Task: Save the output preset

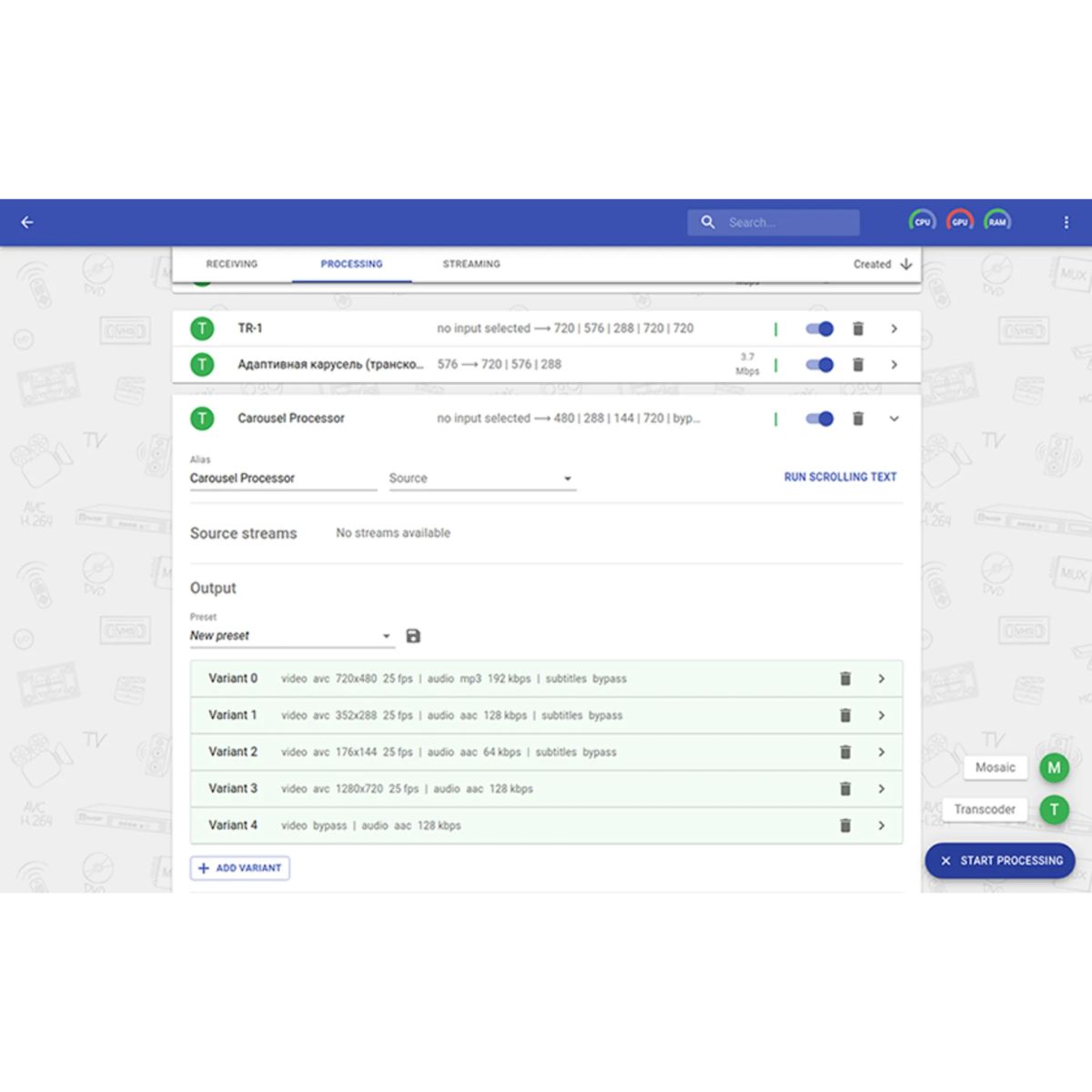Action: pos(413,636)
